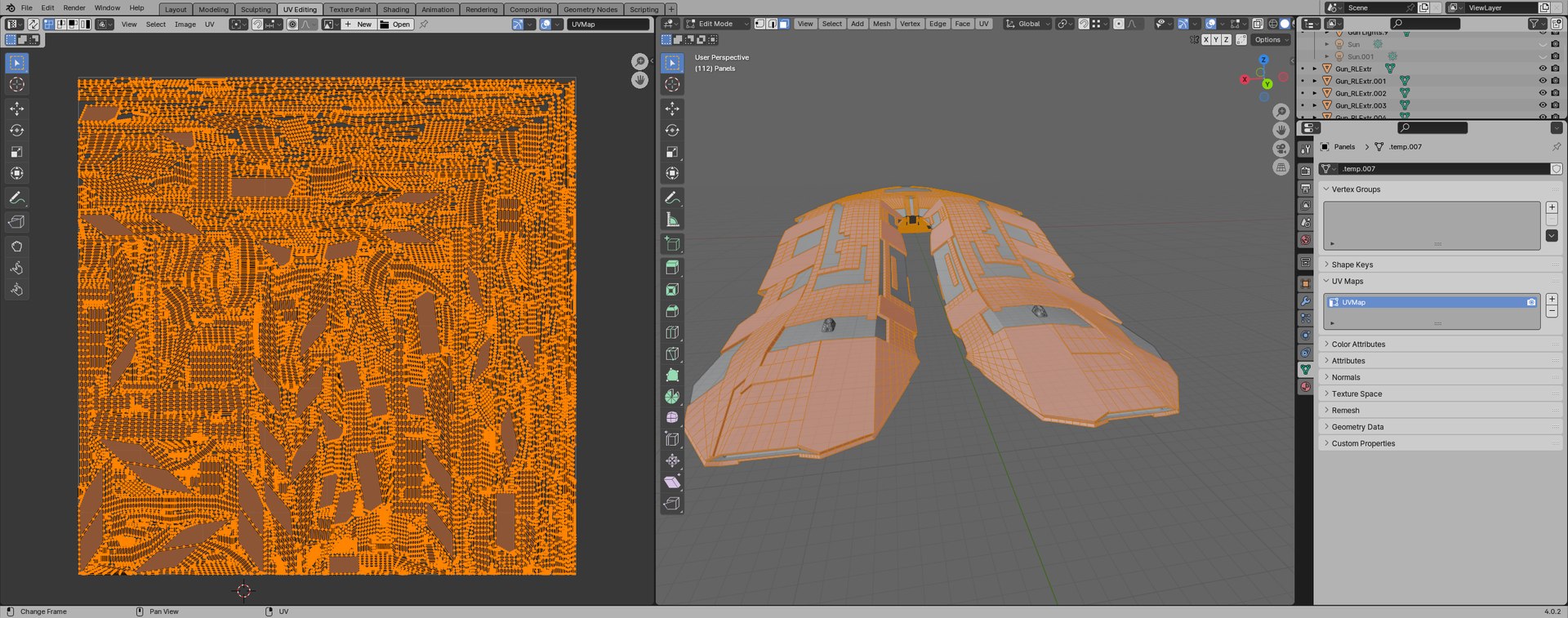Click the blue Z axis gizmo ball
This screenshot has width=1568, height=618.
(x=1263, y=60)
